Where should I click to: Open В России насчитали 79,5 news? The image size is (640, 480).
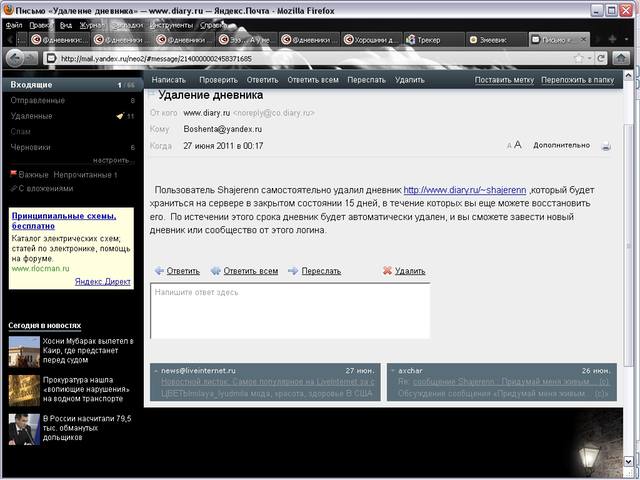click(x=87, y=428)
